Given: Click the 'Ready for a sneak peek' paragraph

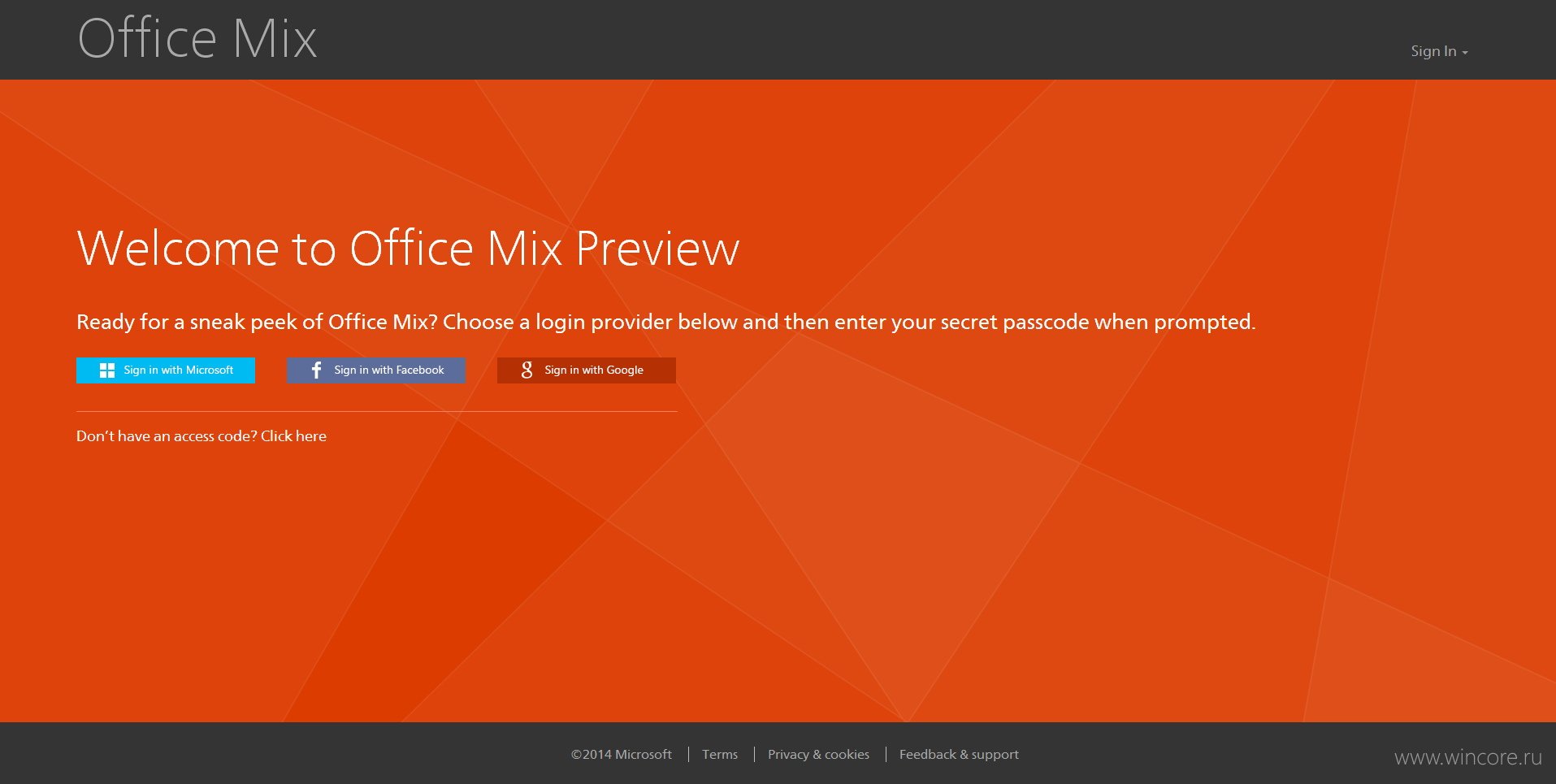Looking at the screenshot, I should (x=666, y=323).
